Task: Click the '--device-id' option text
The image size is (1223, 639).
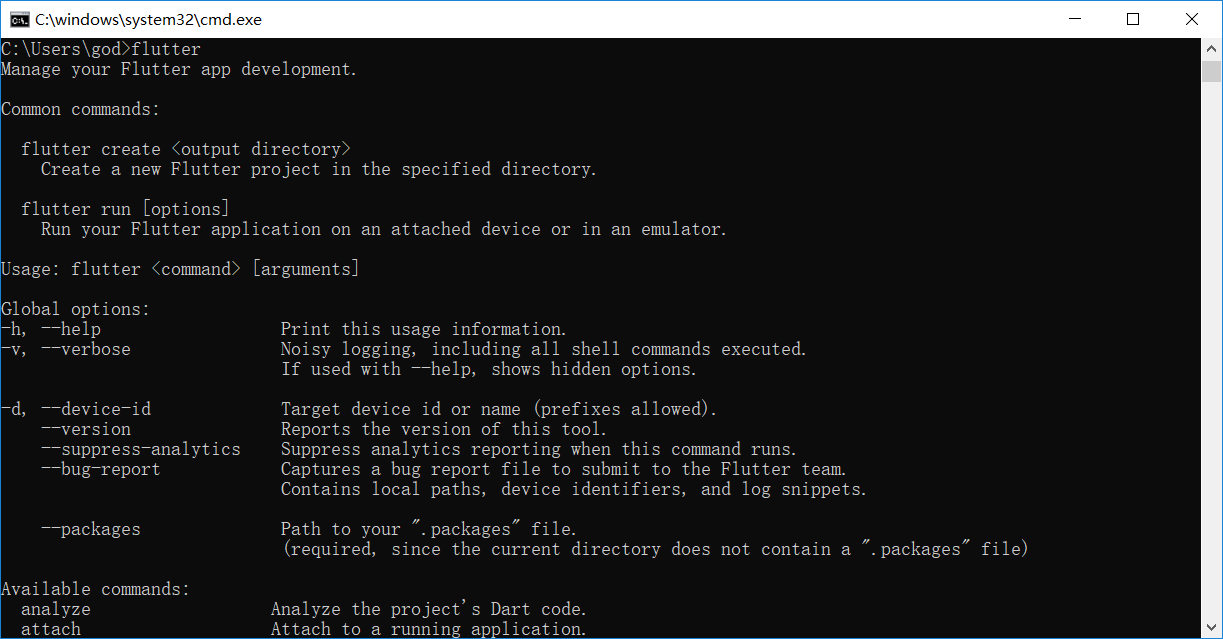Action: click(96, 409)
